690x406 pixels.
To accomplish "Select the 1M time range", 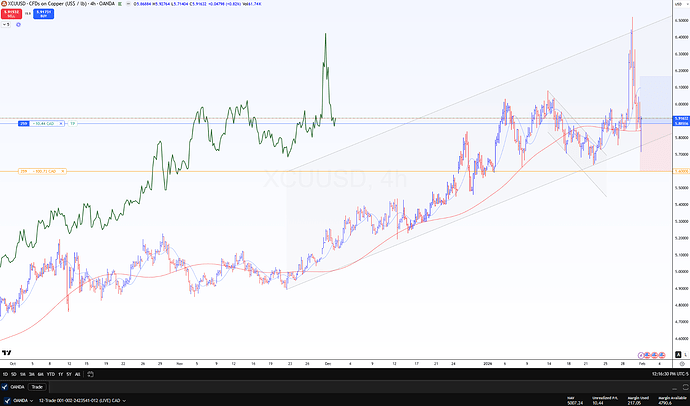I will click(x=22, y=374).
